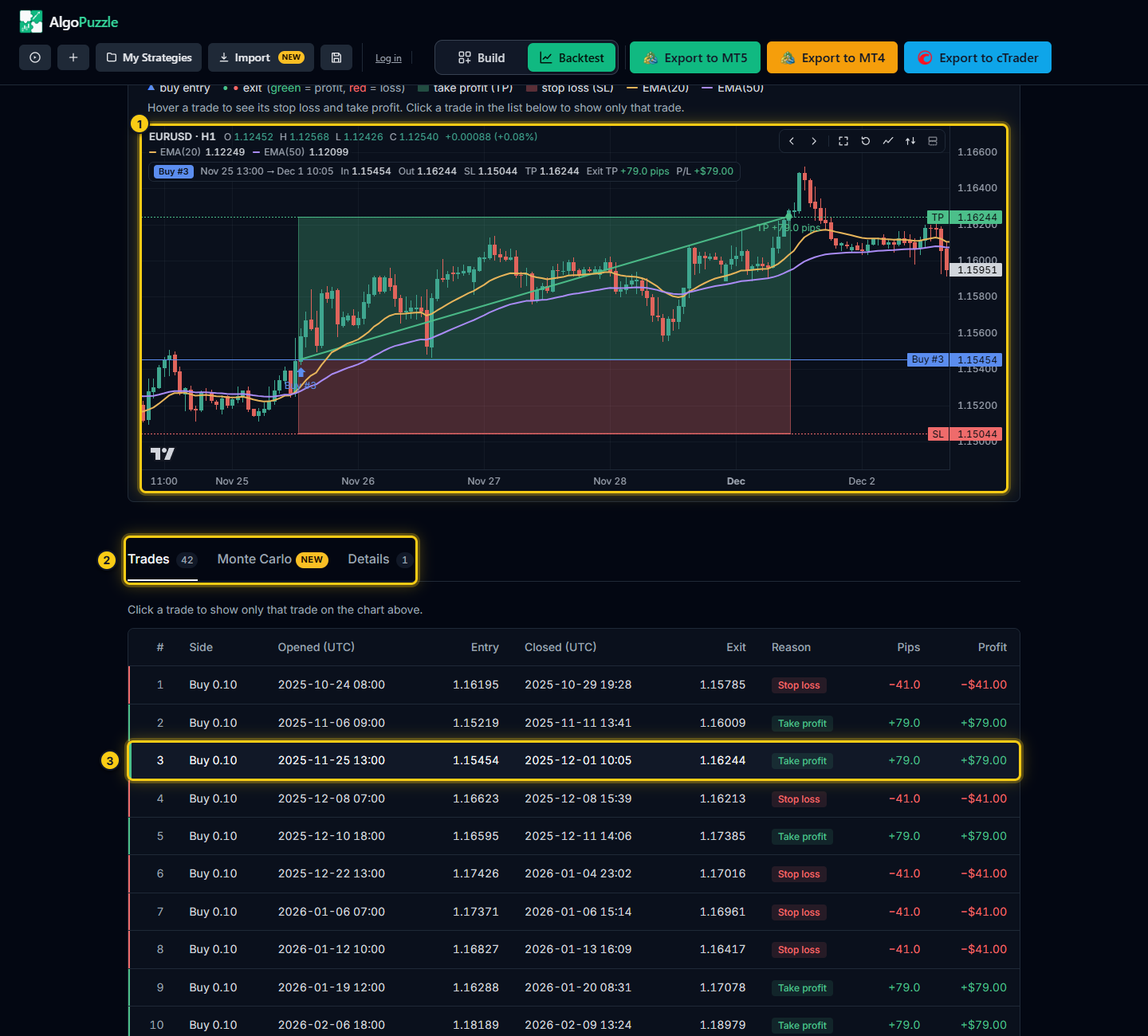Click the Buy #3 1.15454 entry price label
Viewport: 1148px width, 1036px height.
(x=956, y=360)
